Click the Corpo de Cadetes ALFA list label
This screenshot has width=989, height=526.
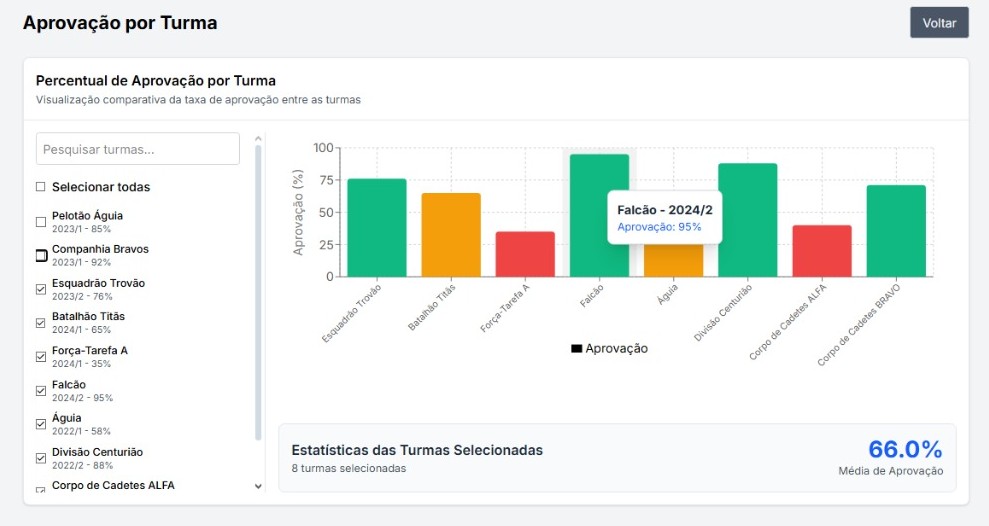[x=113, y=486]
